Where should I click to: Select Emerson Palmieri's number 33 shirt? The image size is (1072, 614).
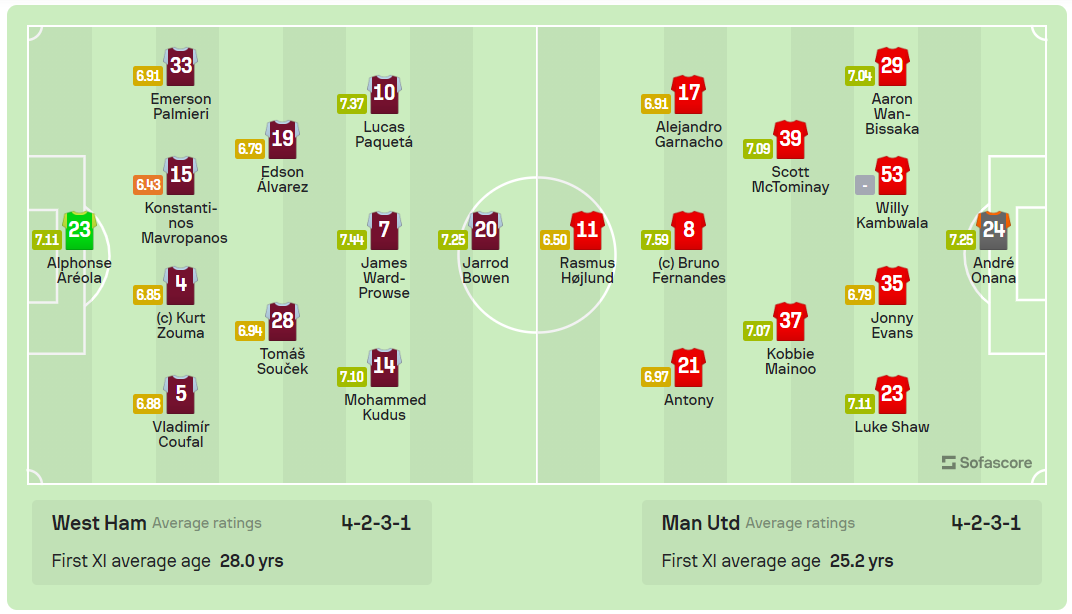181,67
